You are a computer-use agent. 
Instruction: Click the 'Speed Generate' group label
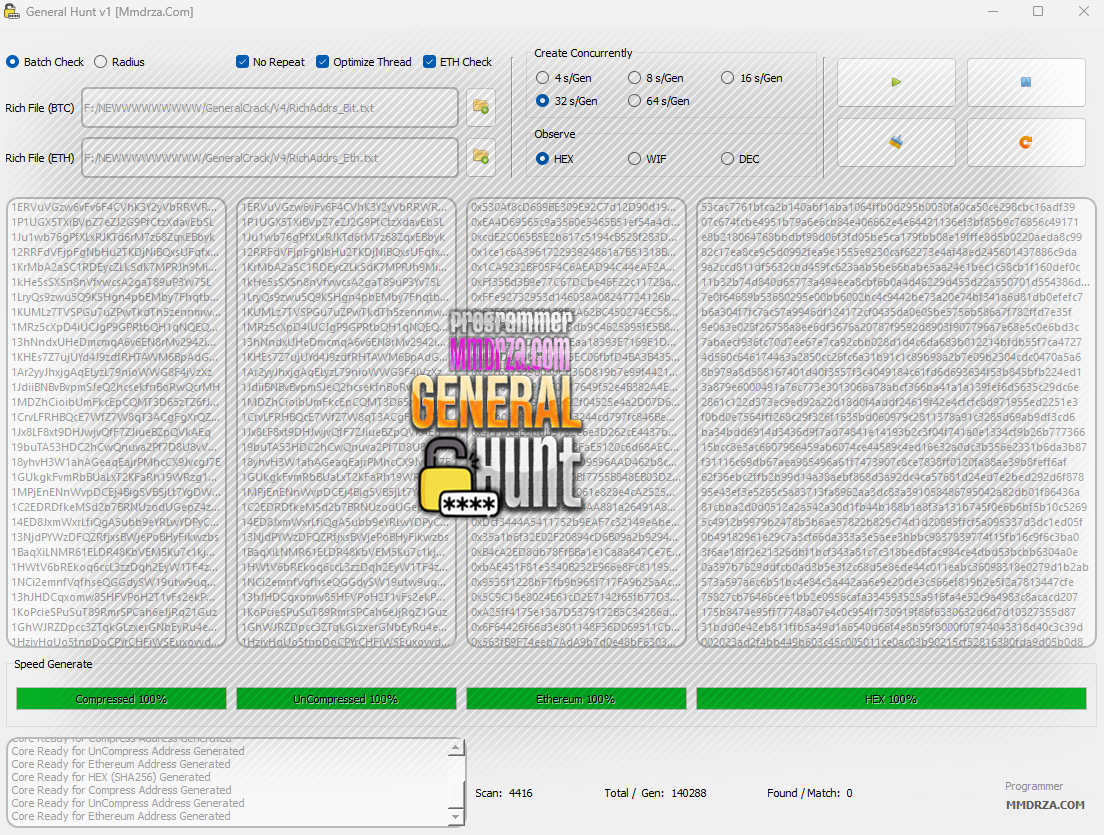tap(53, 664)
